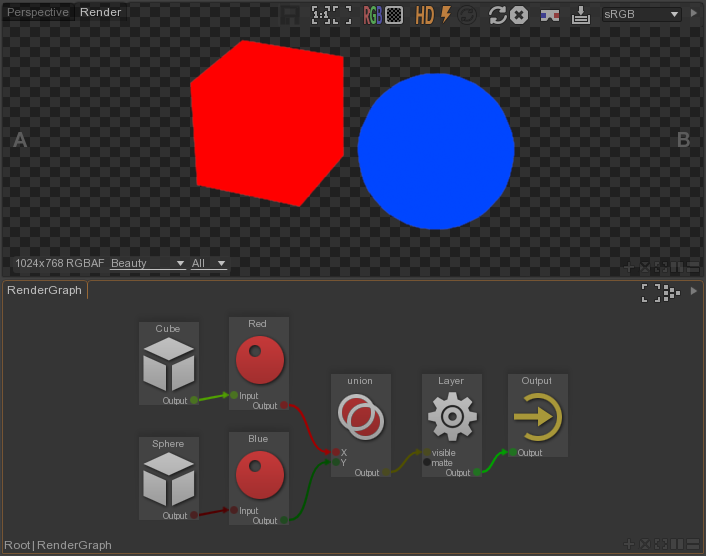Click the lightning bolt fast render icon
The width and height of the screenshot is (706, 556).
tap(446, 15)
